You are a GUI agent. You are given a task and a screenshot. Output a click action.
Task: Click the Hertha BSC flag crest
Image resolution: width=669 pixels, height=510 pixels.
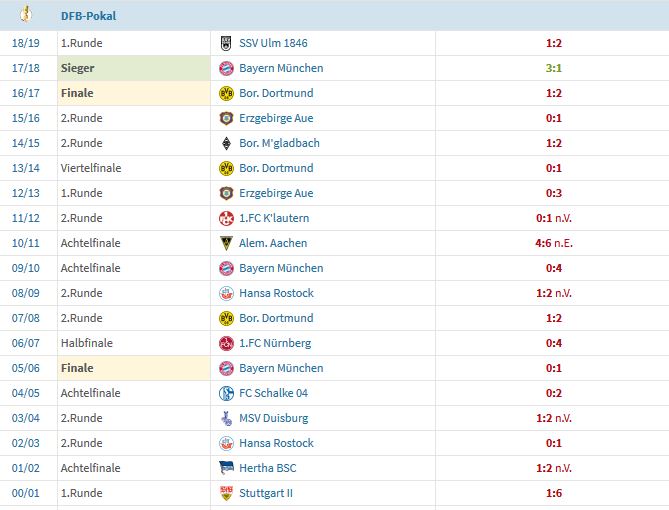[x=226, y=468]
